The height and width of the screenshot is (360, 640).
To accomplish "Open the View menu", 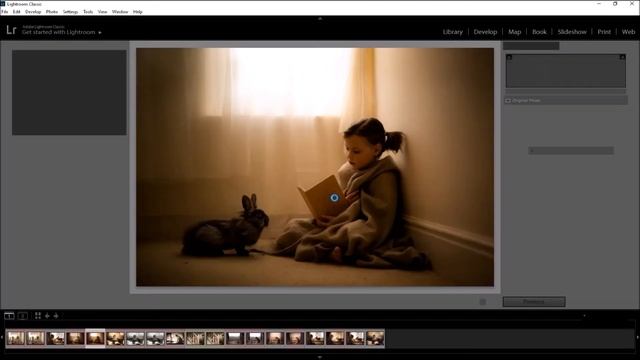I will point(102,12).
